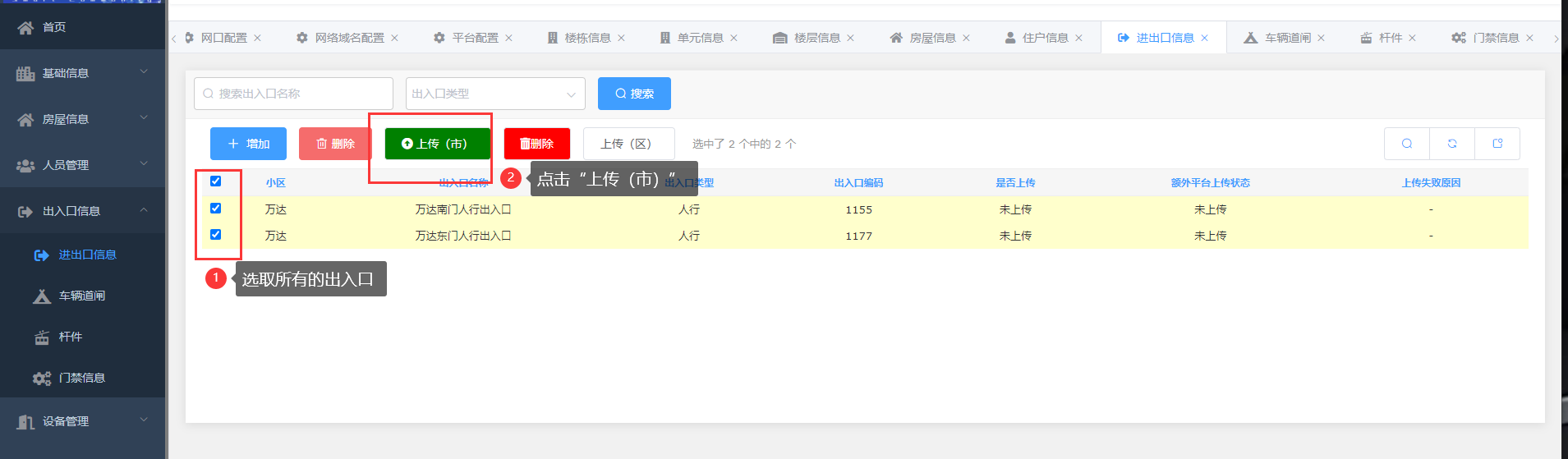The image size is (1568, 459).
Task: Switch to the 楼栋信息 tab
Action: 587,38
